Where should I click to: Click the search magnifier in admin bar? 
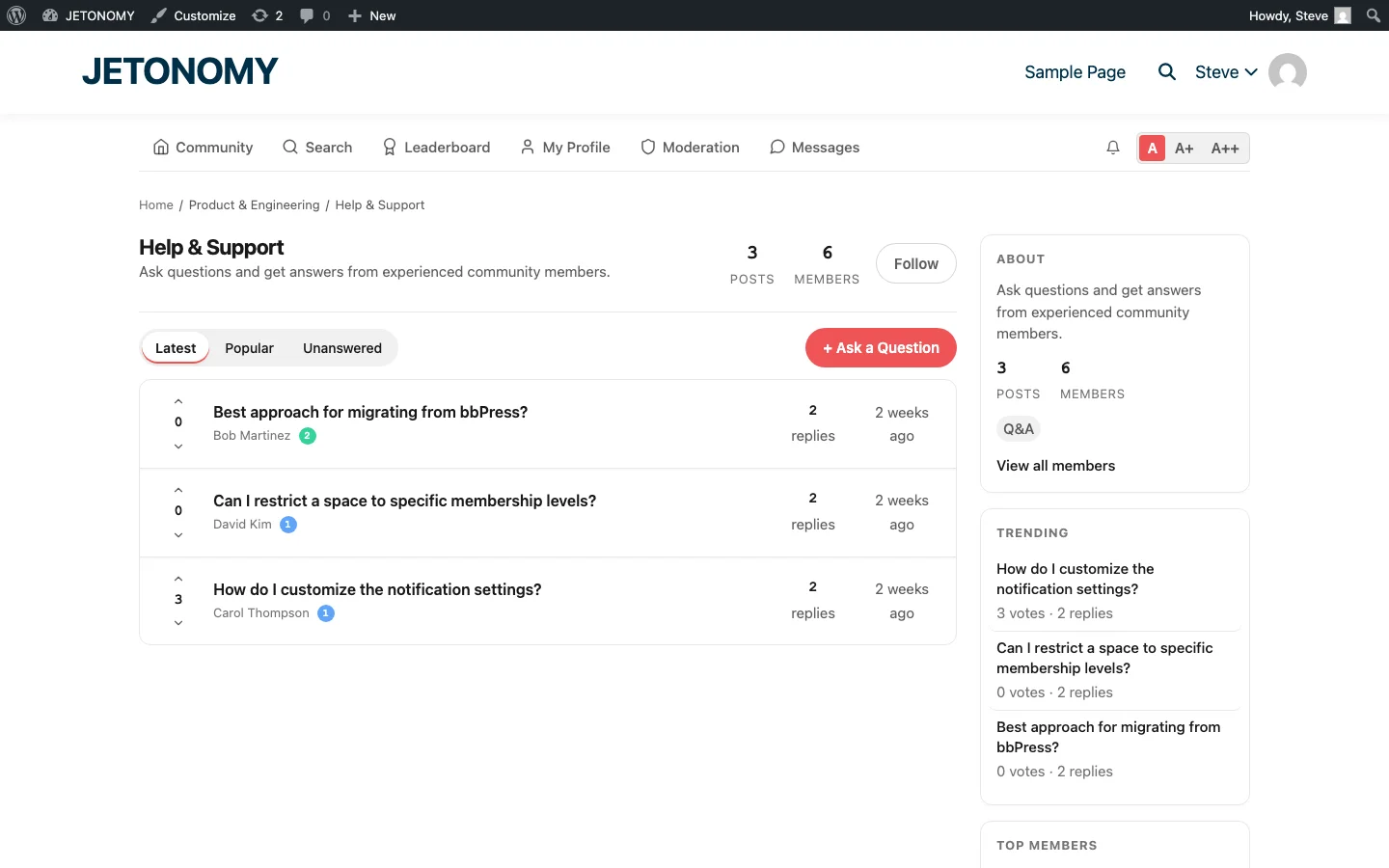1373,15
